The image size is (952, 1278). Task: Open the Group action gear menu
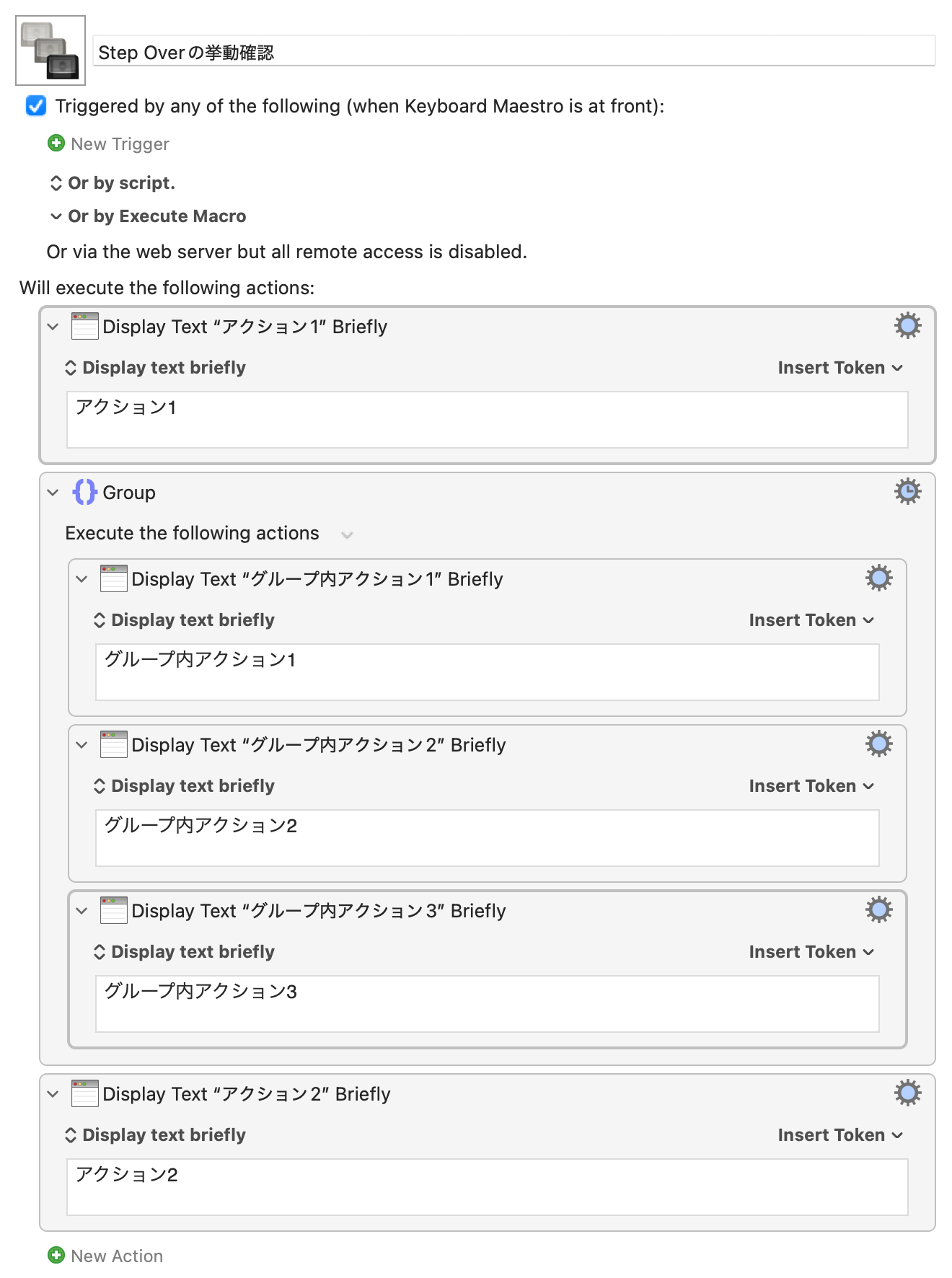907,492
